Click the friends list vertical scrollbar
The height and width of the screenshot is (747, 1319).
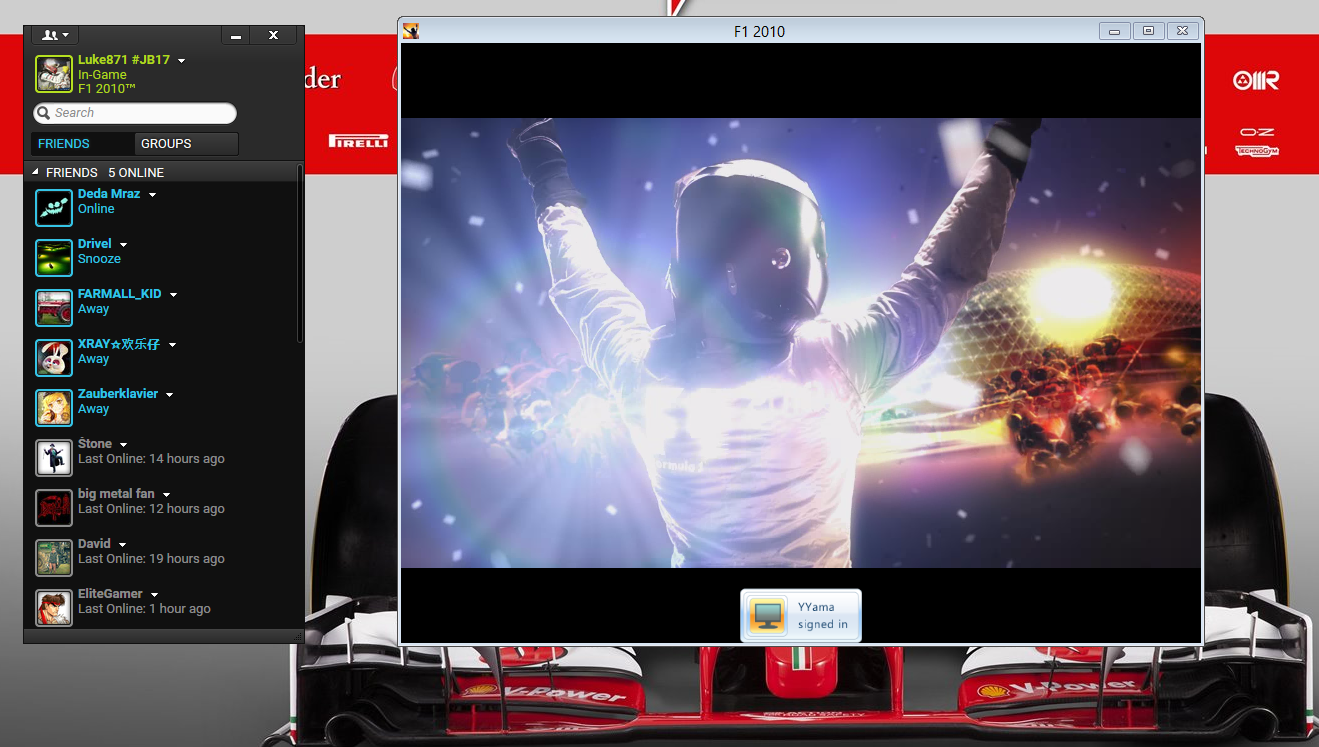pyautogui.click(x=300, y=255)
